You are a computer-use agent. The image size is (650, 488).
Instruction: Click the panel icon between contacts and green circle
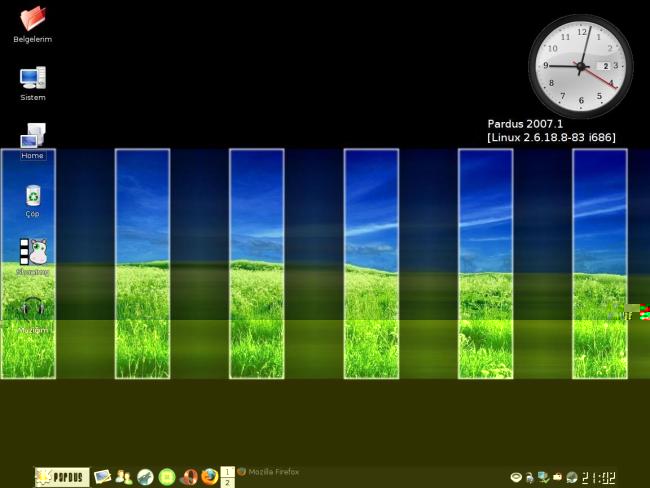tap(146, 477)
